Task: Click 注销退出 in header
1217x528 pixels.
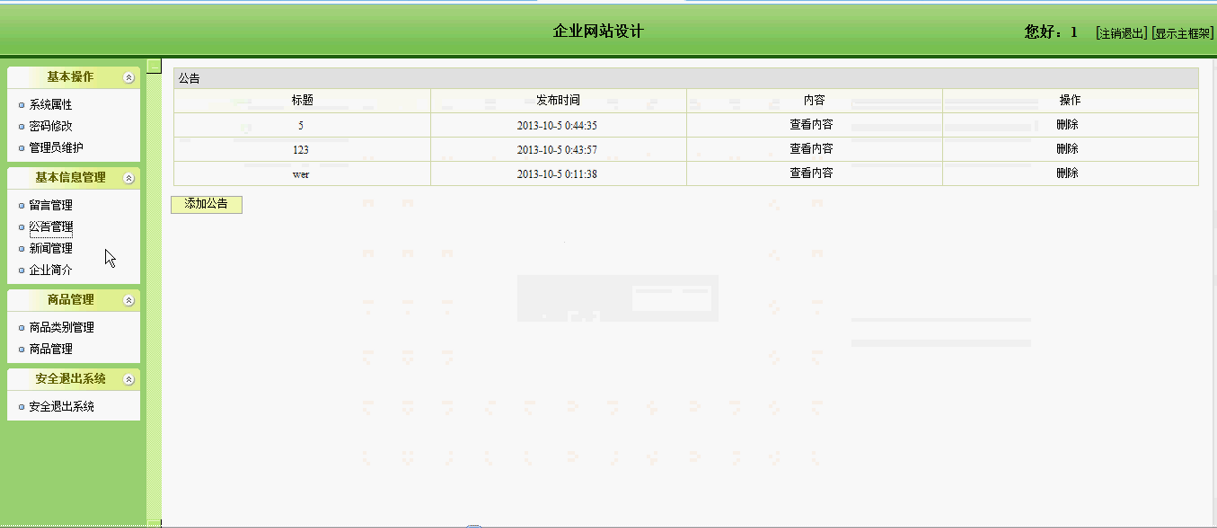Action: 1122,33
